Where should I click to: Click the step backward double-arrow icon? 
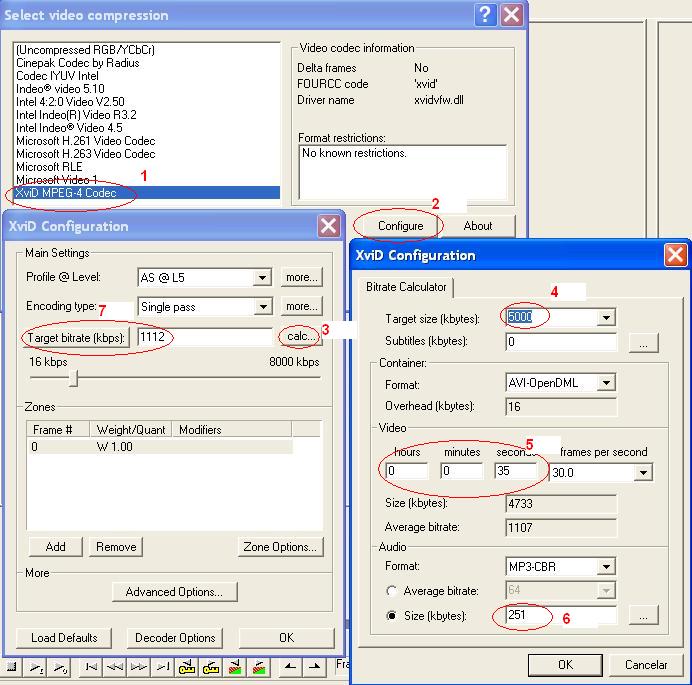[115, 667]
